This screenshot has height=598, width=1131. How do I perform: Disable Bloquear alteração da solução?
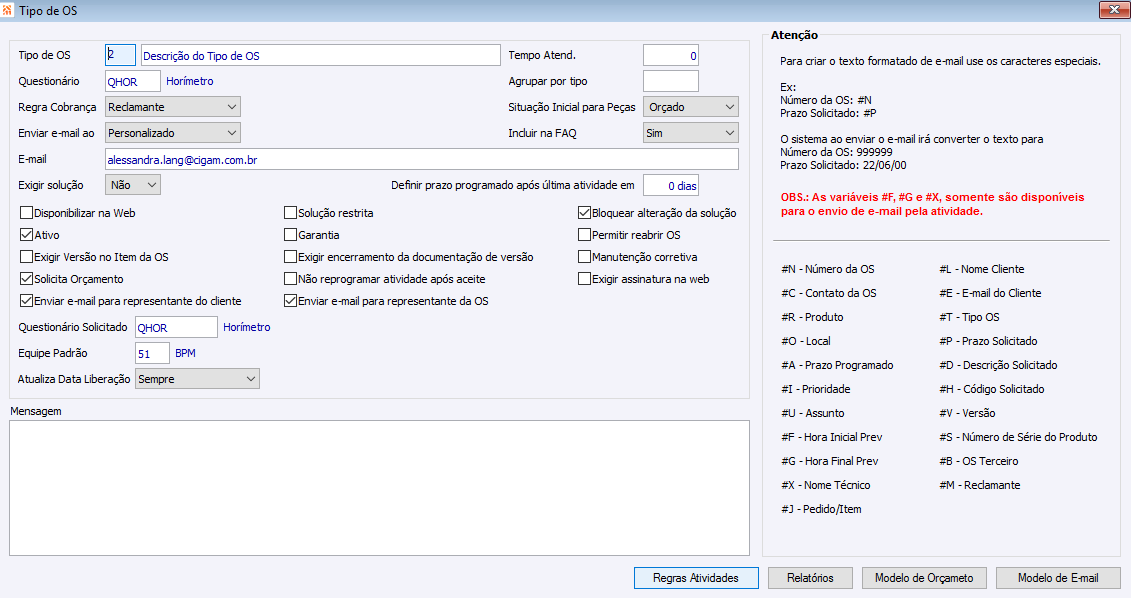[585, 213]
